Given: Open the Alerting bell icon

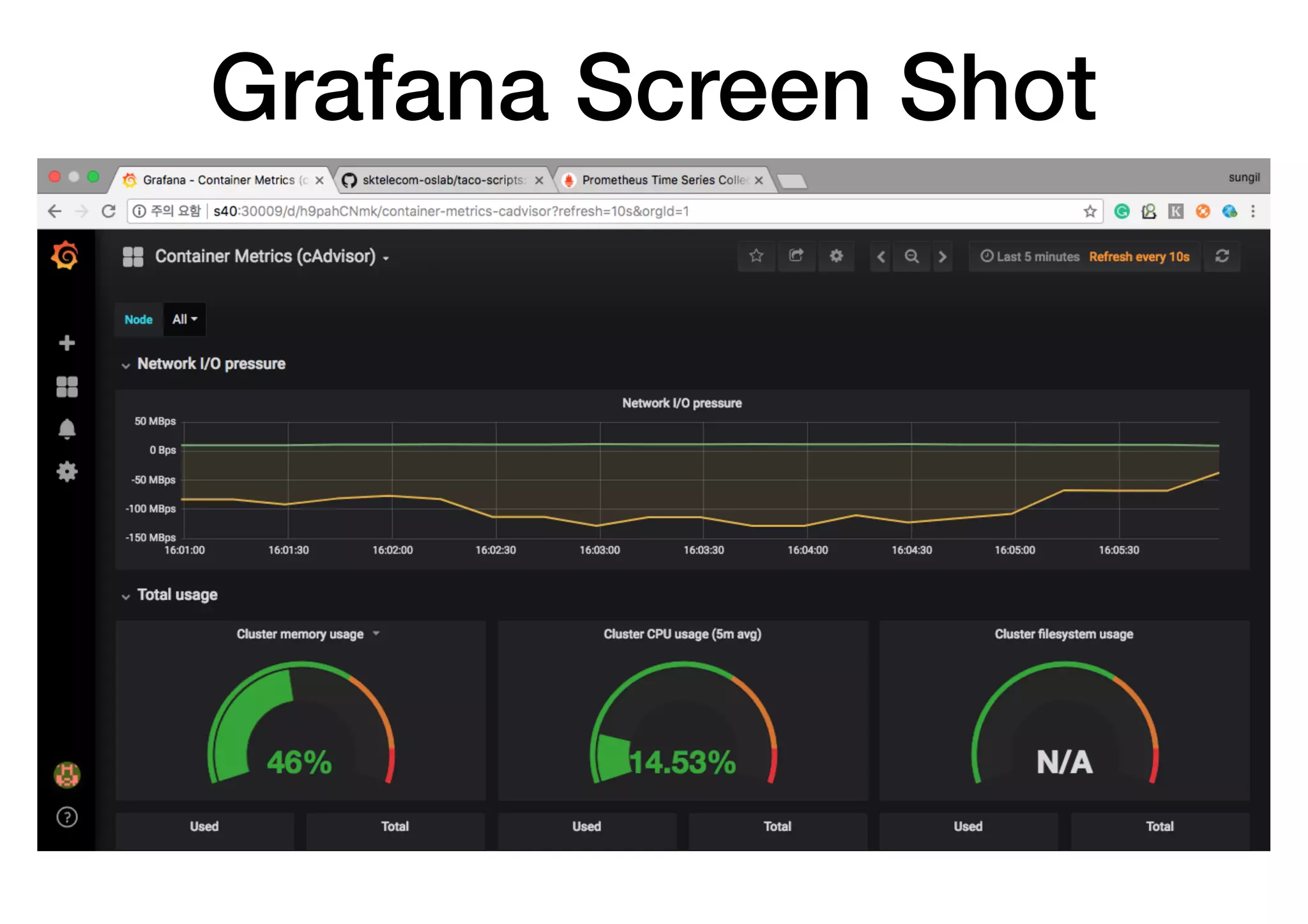Looking at the screenshot, I should tap(66, 429).
